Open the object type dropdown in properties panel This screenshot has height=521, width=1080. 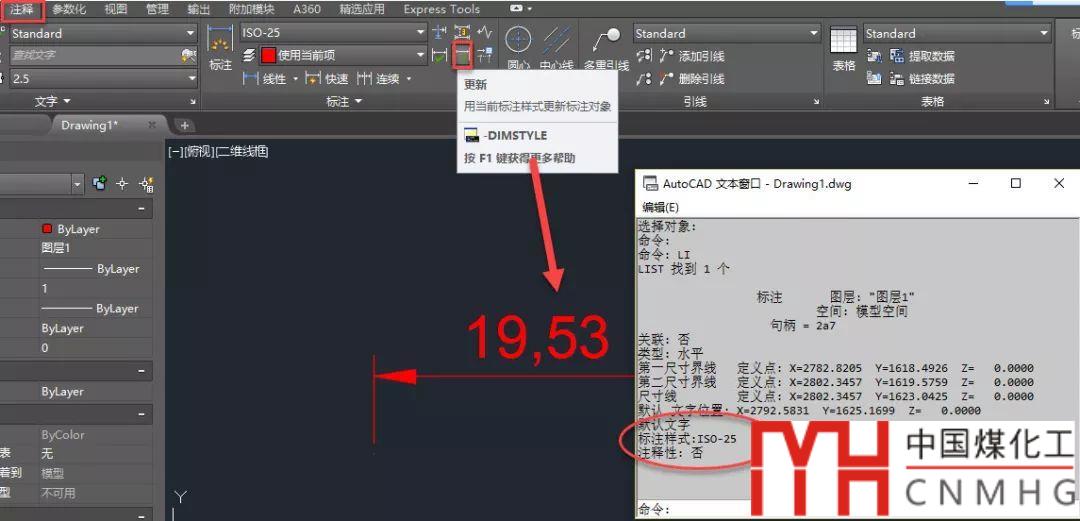77,184
